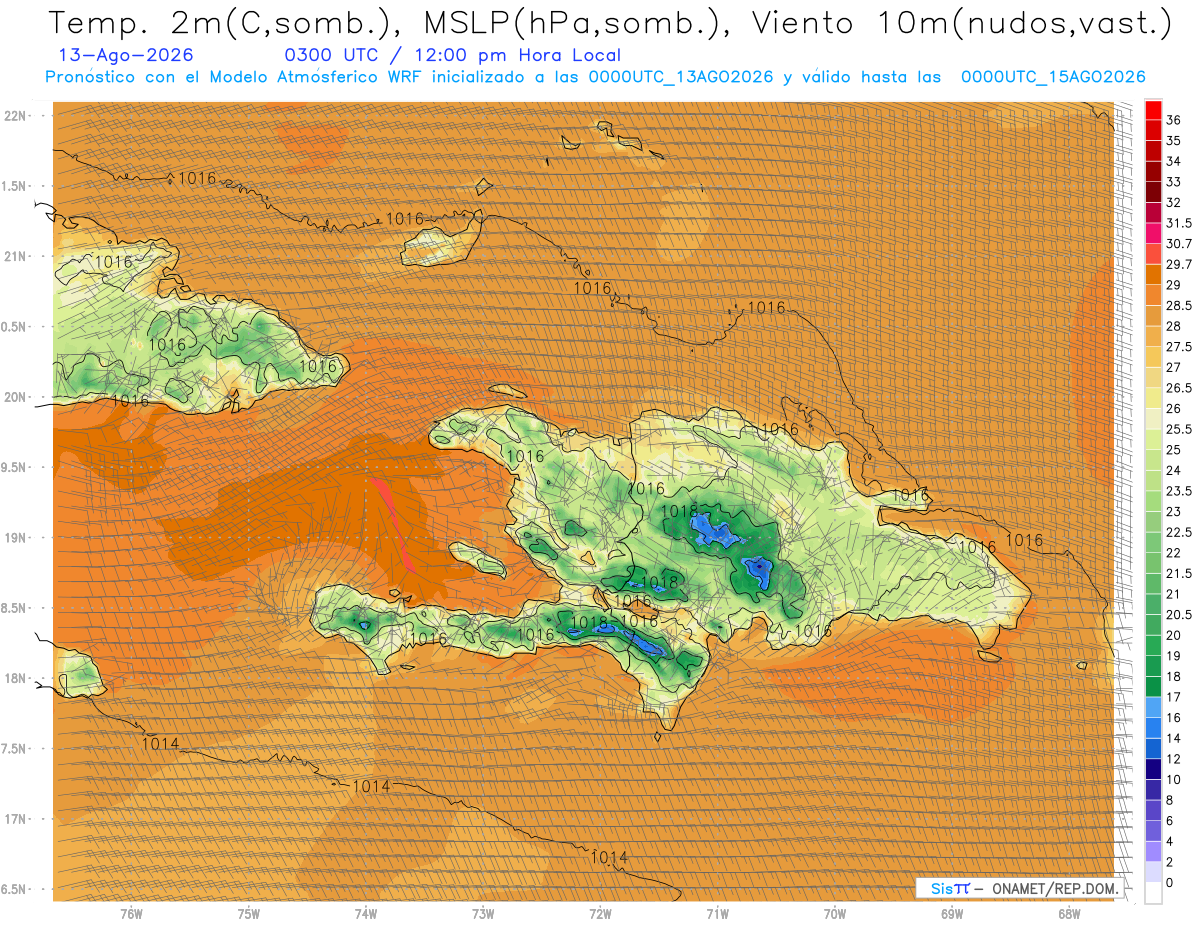Click the '75W' longitude label
Screen dimensions: 1200x927
click(248, 914)
